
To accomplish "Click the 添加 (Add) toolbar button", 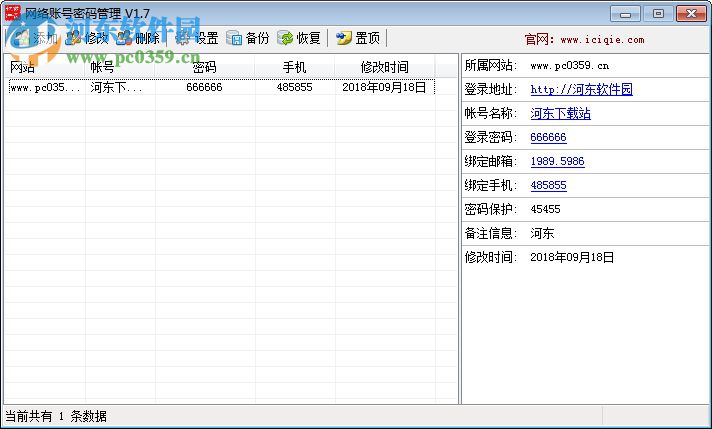I will point(35,38).
